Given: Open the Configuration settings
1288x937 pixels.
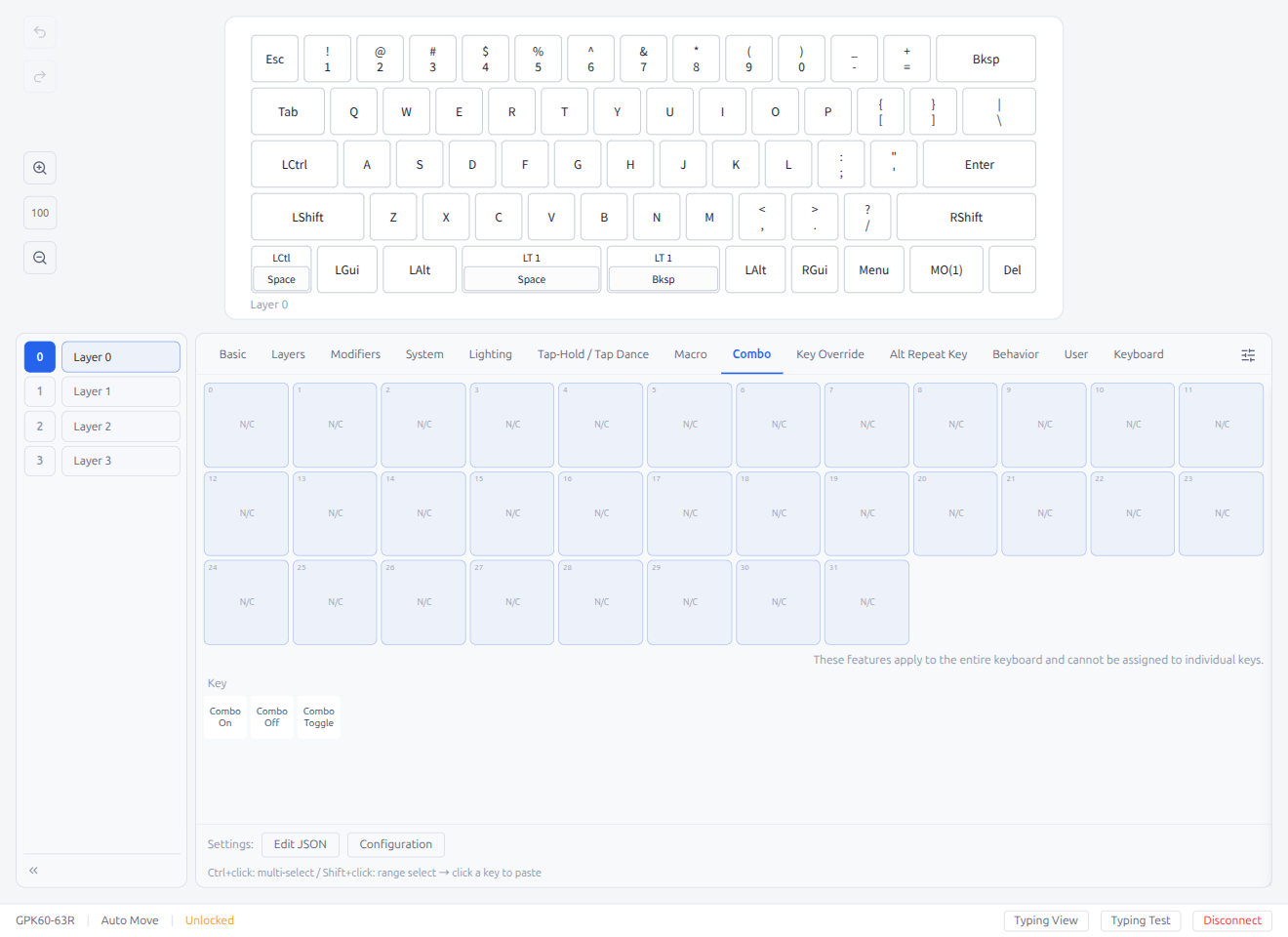Looking at the screenshot, I should 395,844.
